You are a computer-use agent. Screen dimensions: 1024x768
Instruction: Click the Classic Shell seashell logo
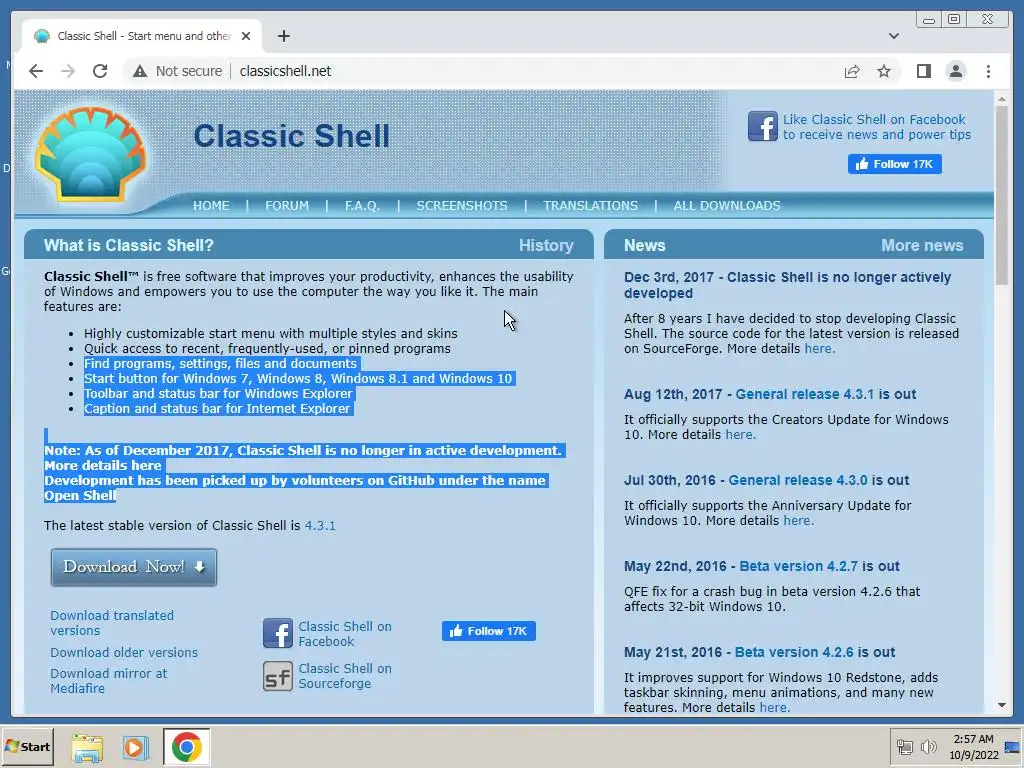90,154
